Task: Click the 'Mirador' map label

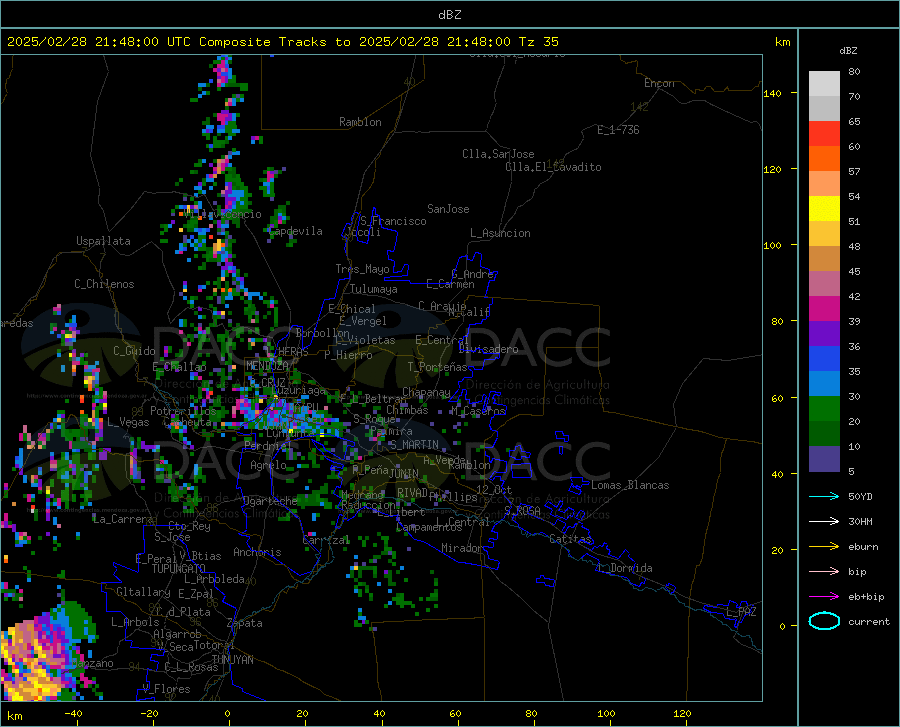Action: (x=461, y=548)
